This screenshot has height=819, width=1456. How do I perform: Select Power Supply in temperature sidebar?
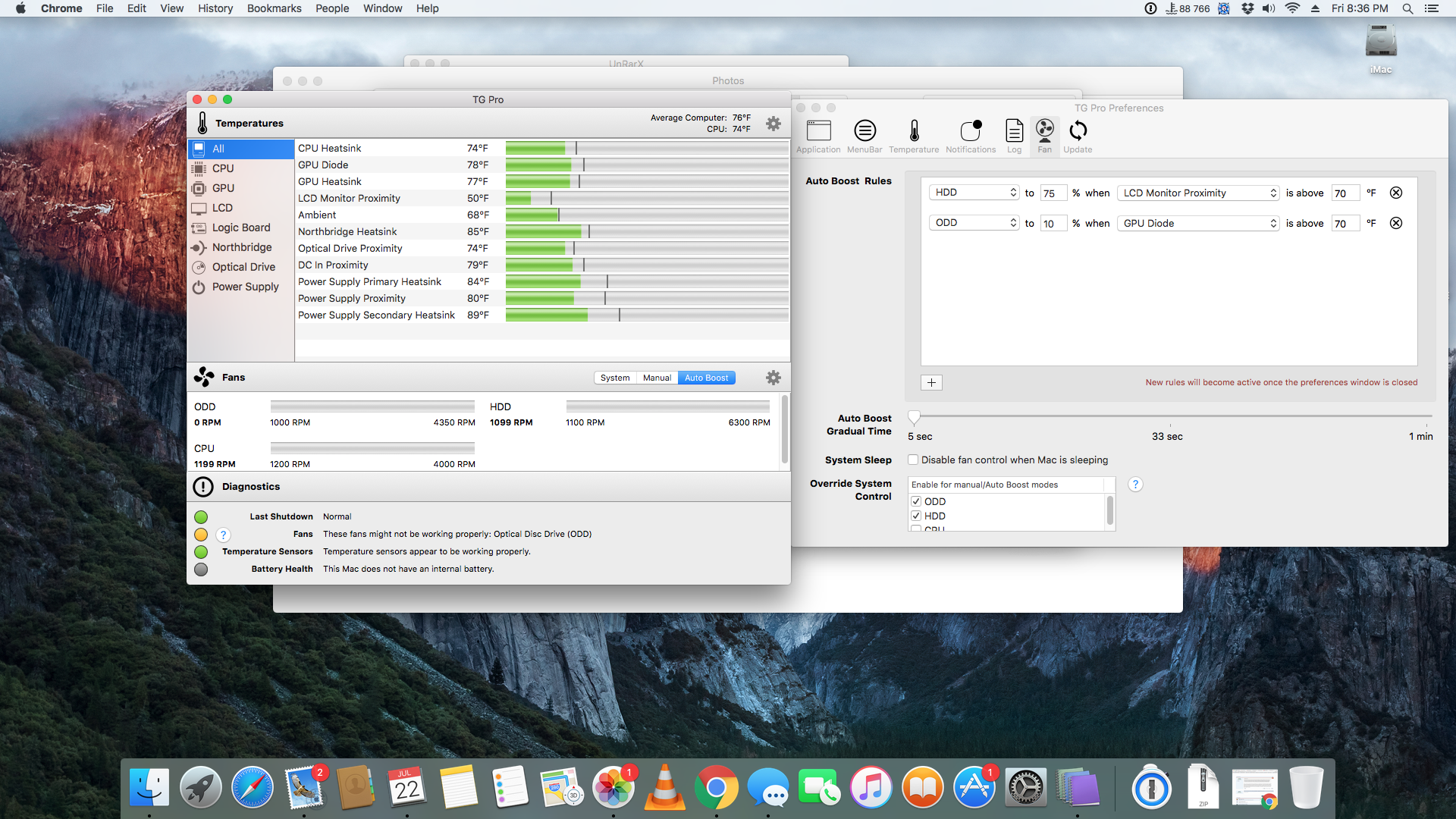245,287
